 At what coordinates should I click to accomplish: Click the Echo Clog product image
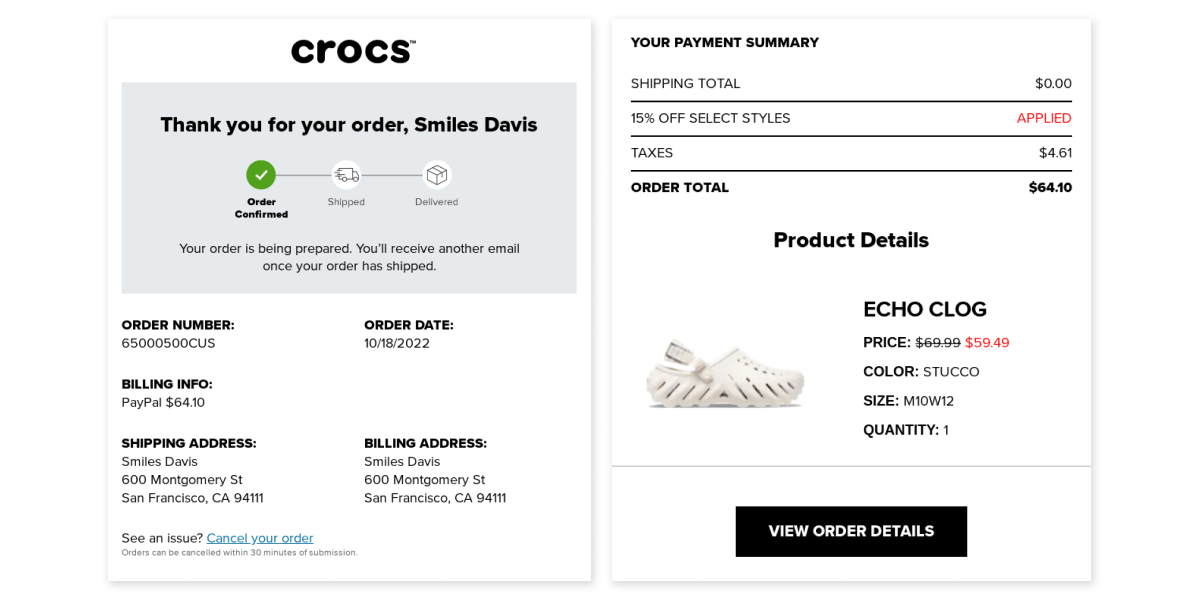pos(725,372)
